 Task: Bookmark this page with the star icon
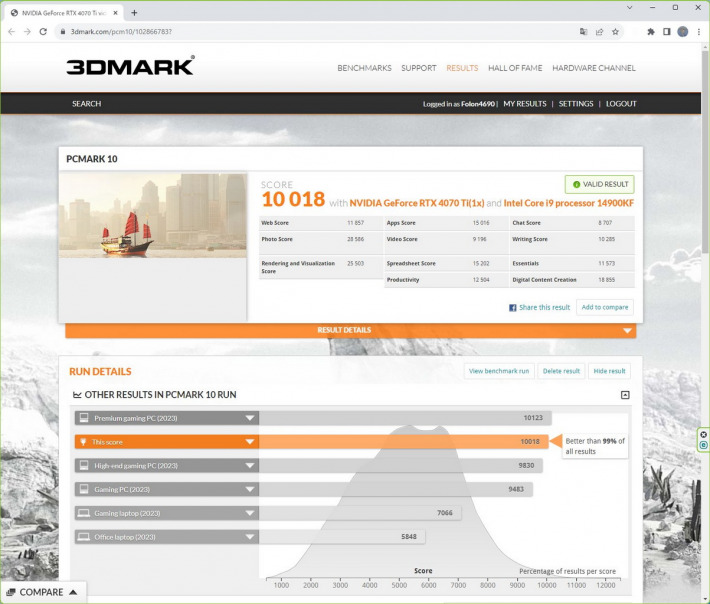[615, 31]
